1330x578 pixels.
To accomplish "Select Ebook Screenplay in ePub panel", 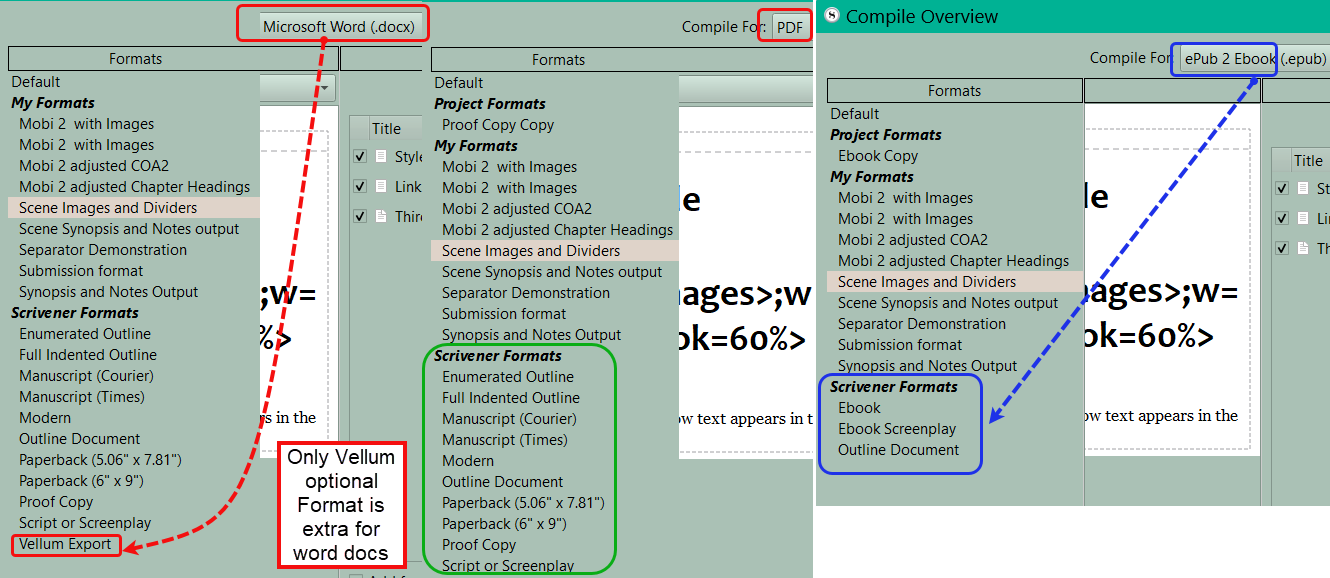I will (897, 429).
